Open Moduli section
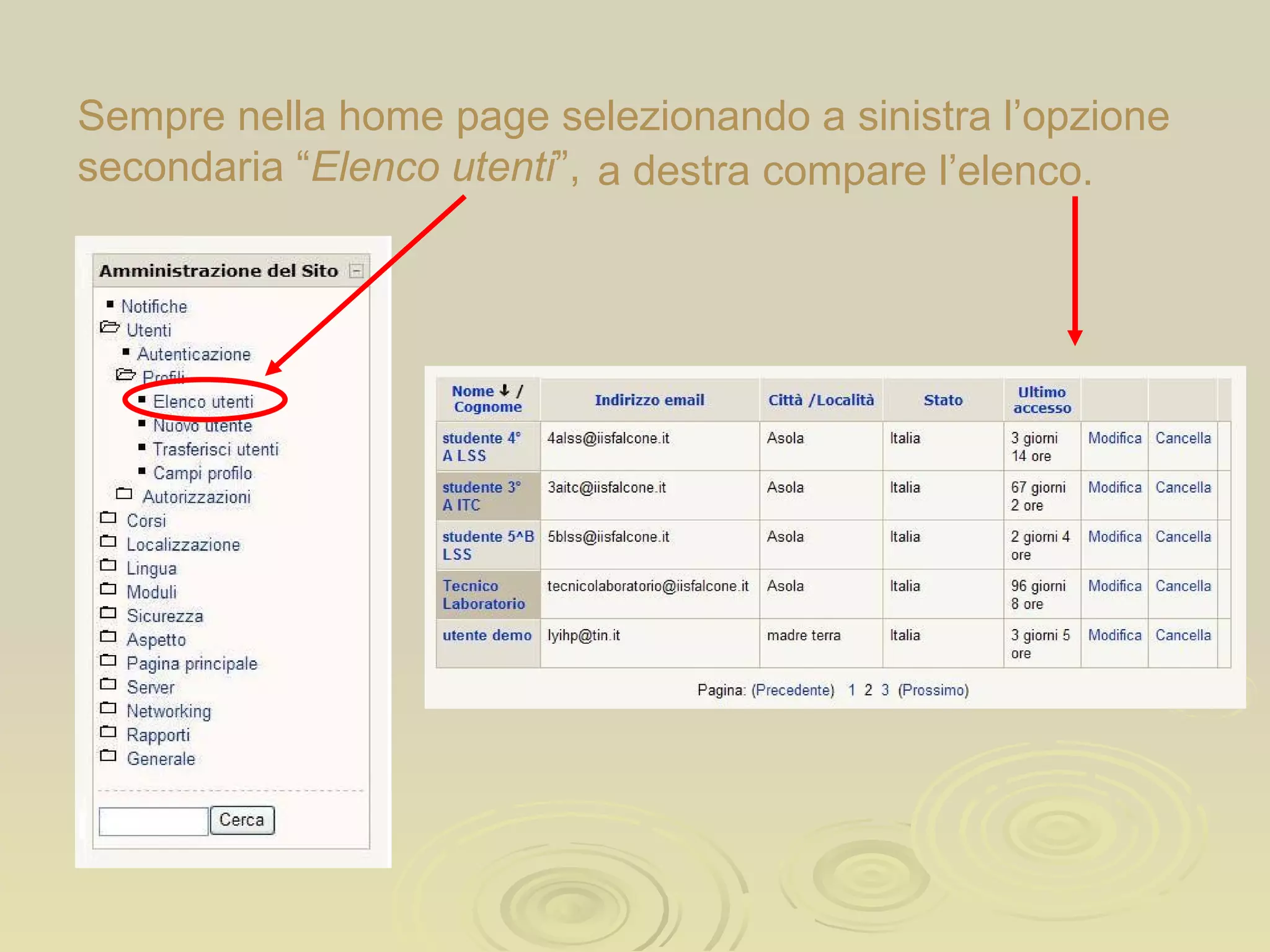 click(152, 593)
